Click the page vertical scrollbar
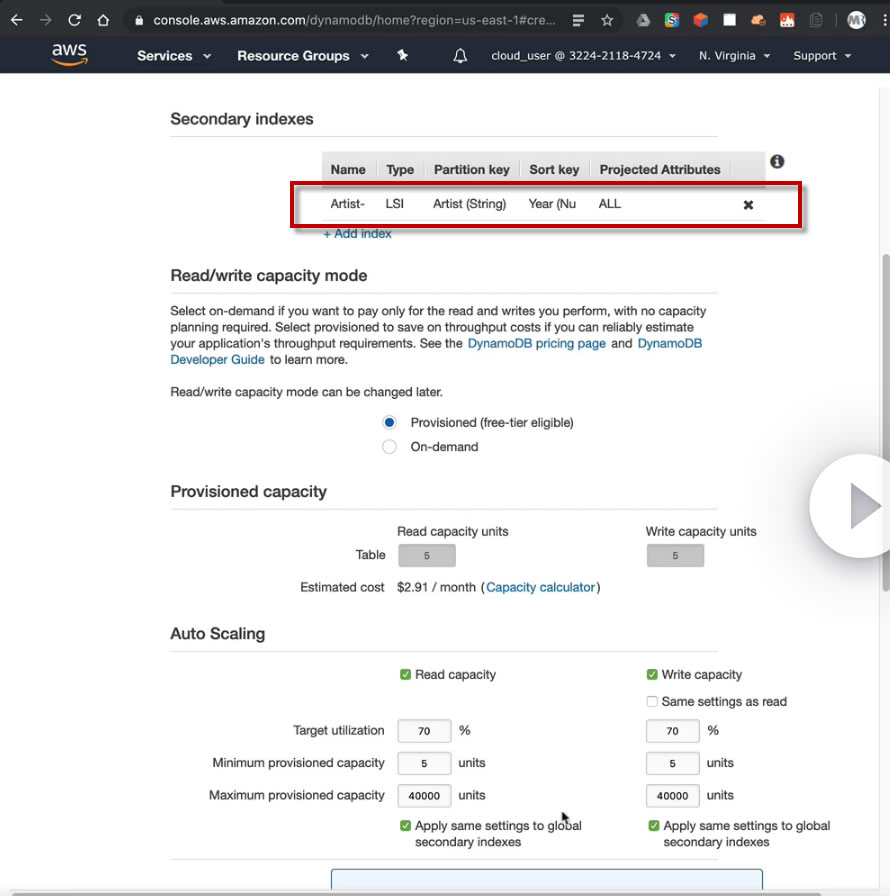890x896 pixels. point(885,423)
